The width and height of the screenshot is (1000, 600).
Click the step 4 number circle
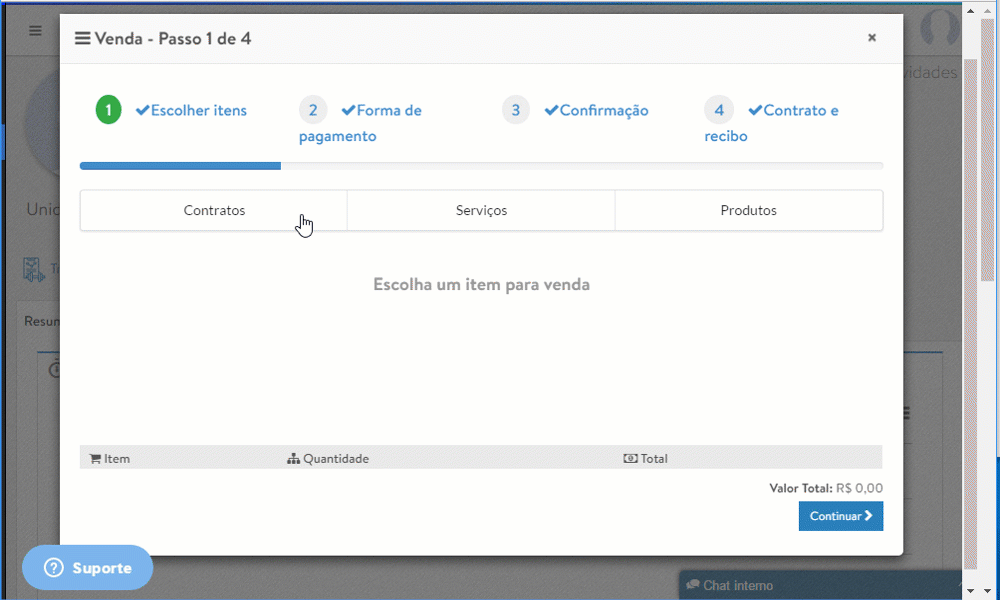(719, 110)
